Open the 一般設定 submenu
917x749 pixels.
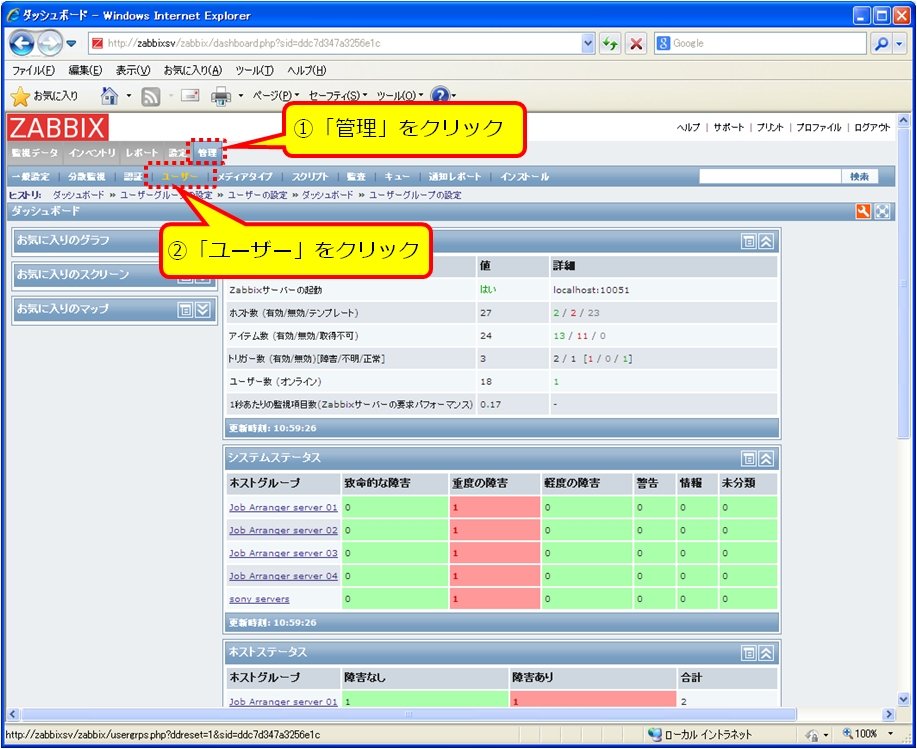click(31, 177)
